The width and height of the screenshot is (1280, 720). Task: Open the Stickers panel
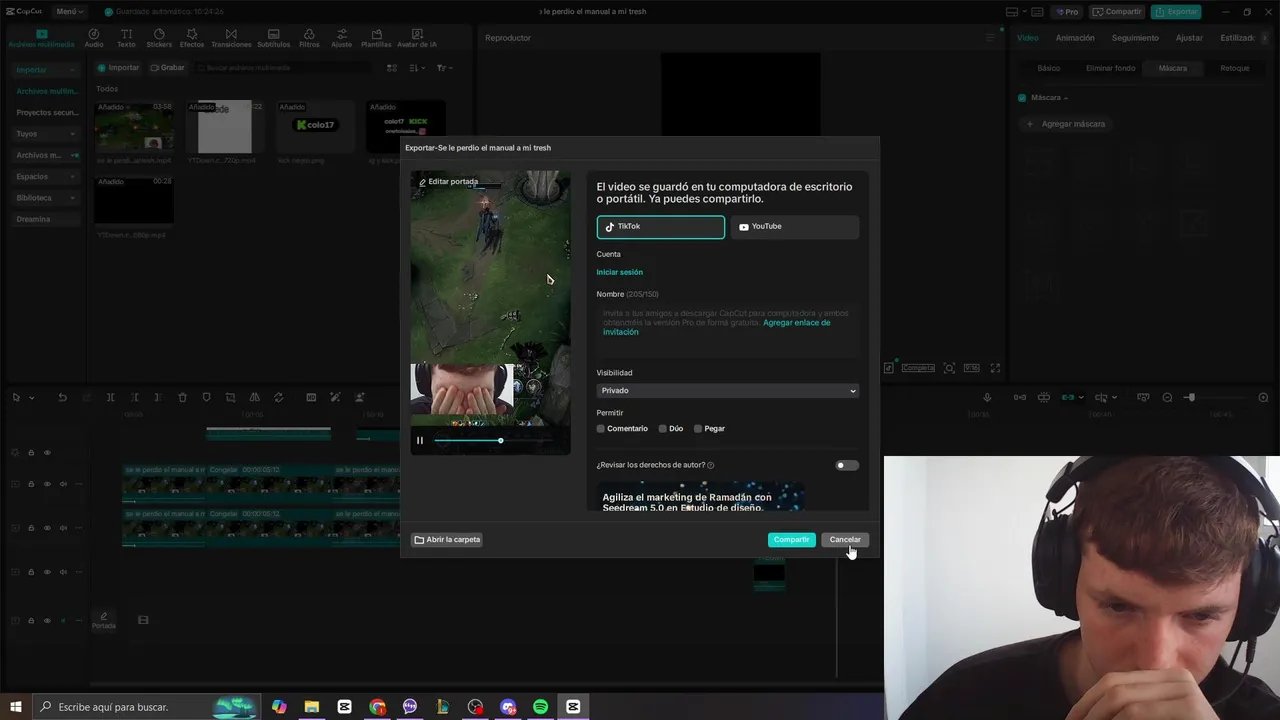point(159,38)
